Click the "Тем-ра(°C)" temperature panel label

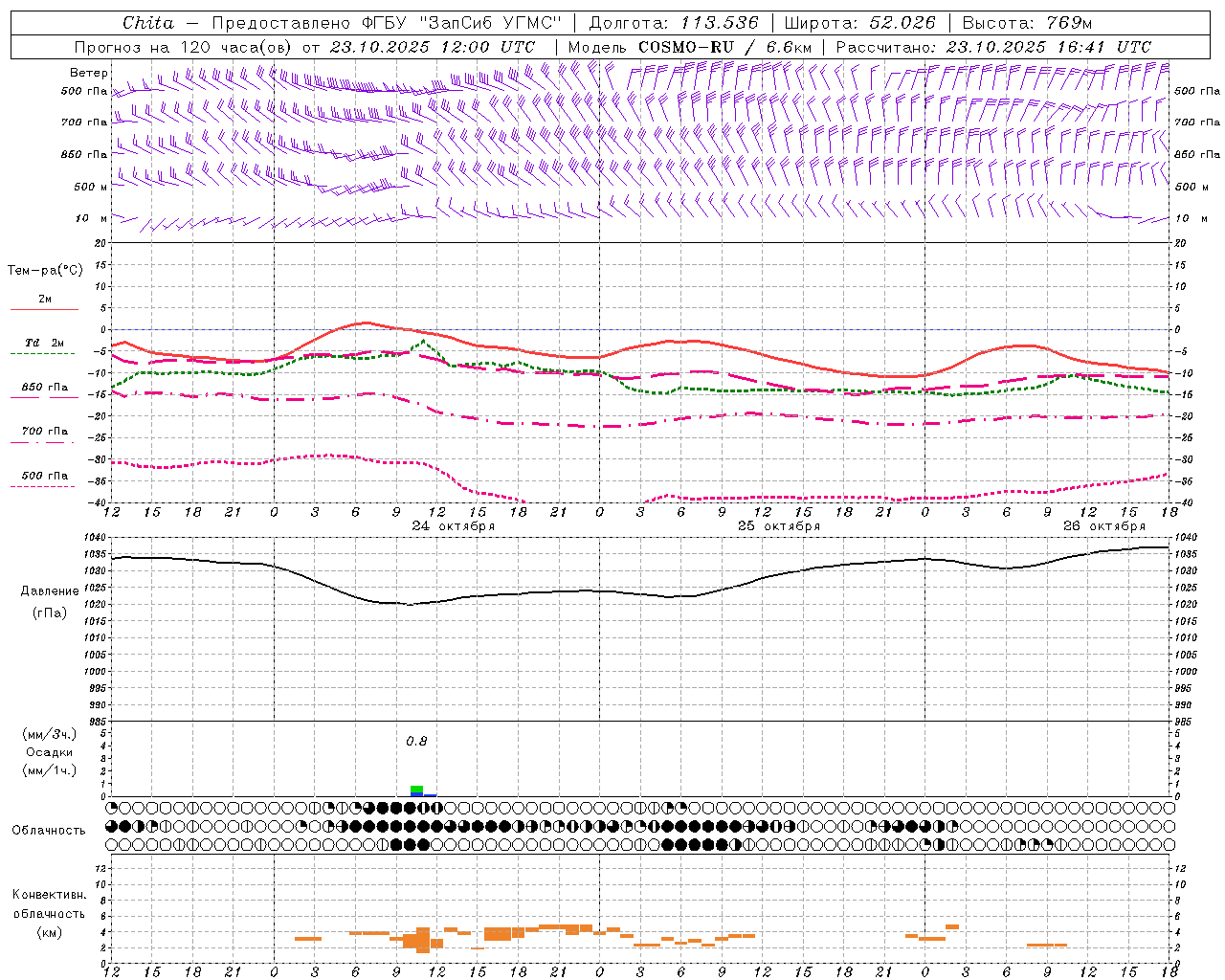(x=45, y=271)
